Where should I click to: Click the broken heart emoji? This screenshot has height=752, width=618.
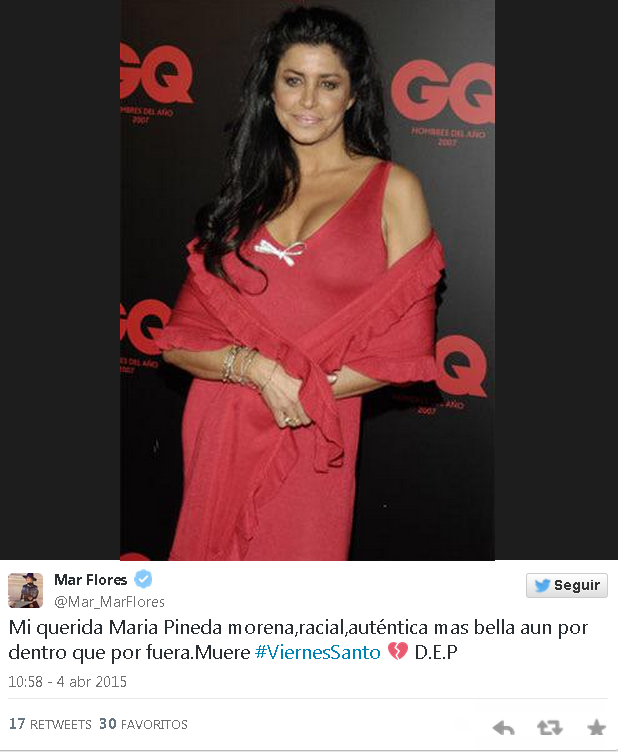(x=397, y=651)
